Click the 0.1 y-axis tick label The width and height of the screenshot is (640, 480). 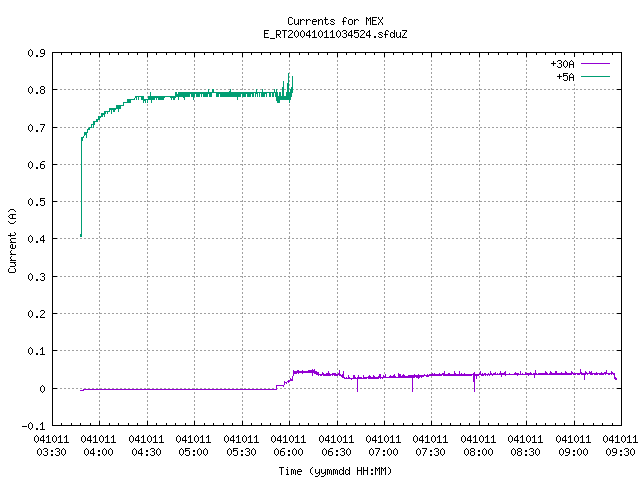36,351
